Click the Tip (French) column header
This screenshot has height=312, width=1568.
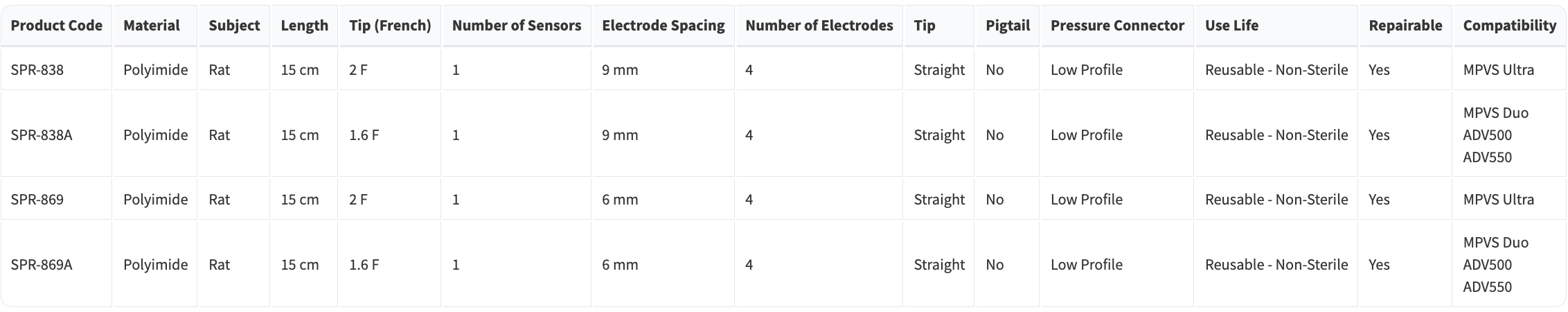[390, 26]
